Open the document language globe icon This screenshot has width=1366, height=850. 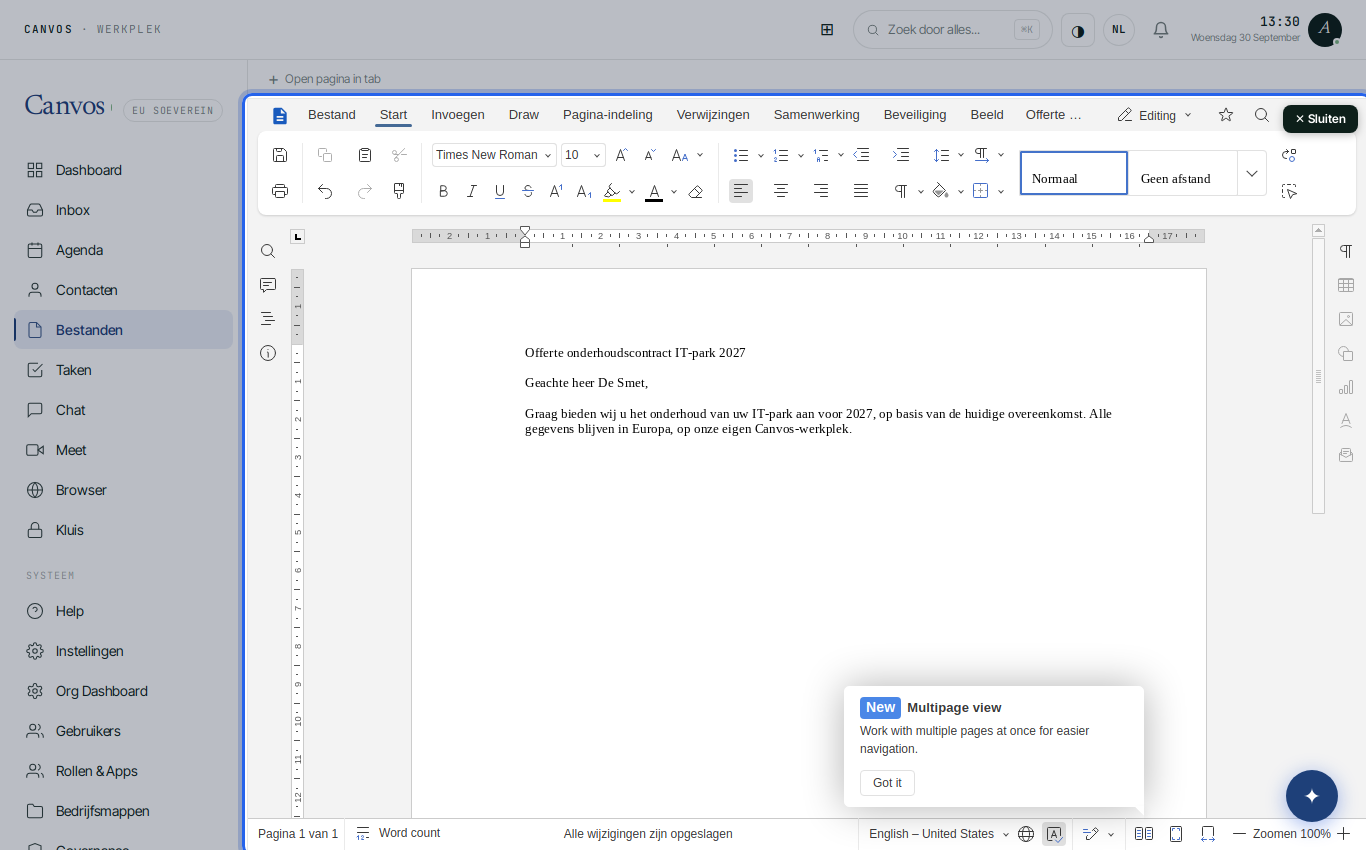point(1026,834)
